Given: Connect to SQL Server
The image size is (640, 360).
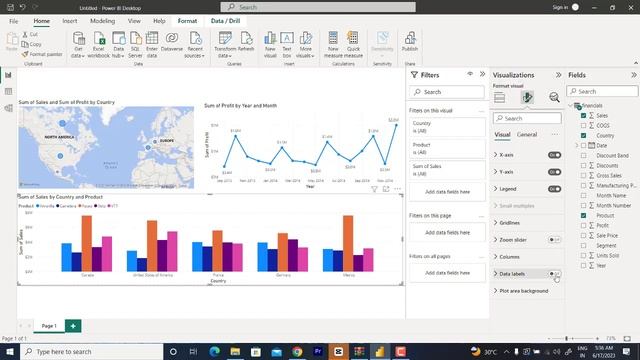Looking at the screenshot, I should pos(135,45).
